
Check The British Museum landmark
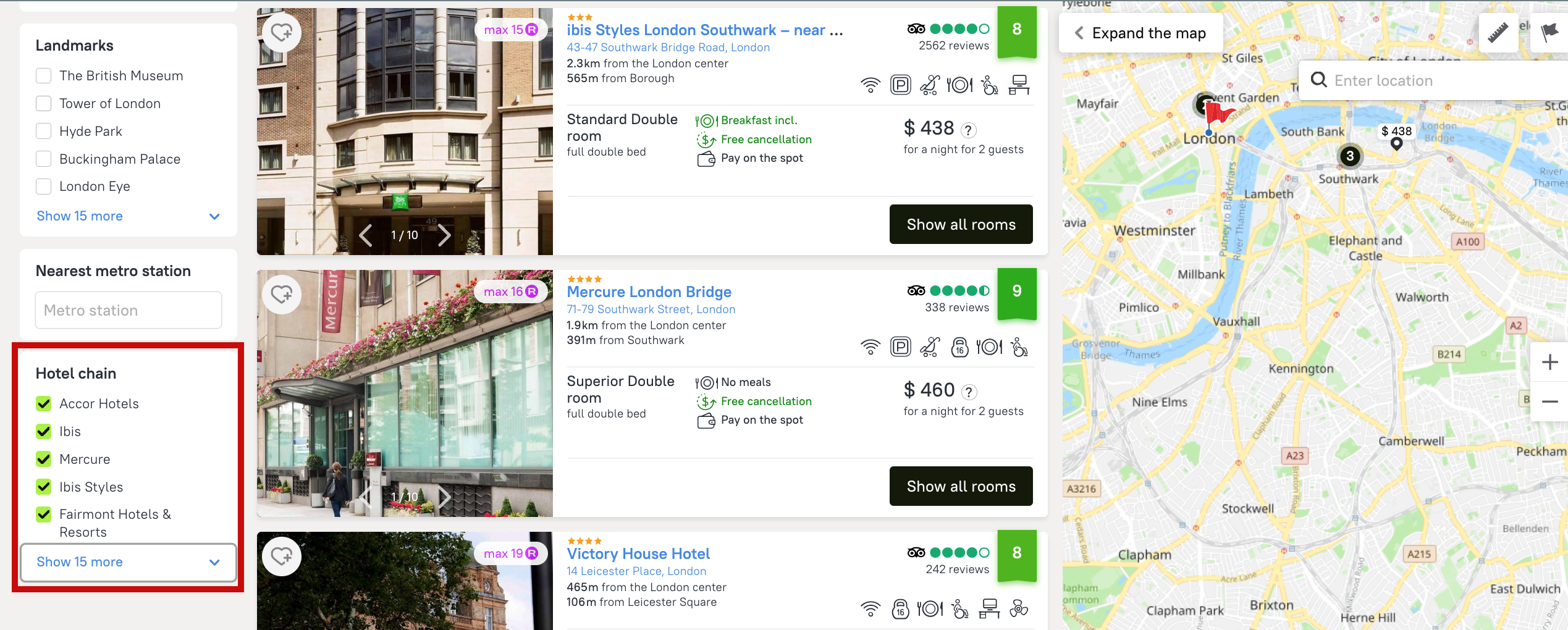44,76
